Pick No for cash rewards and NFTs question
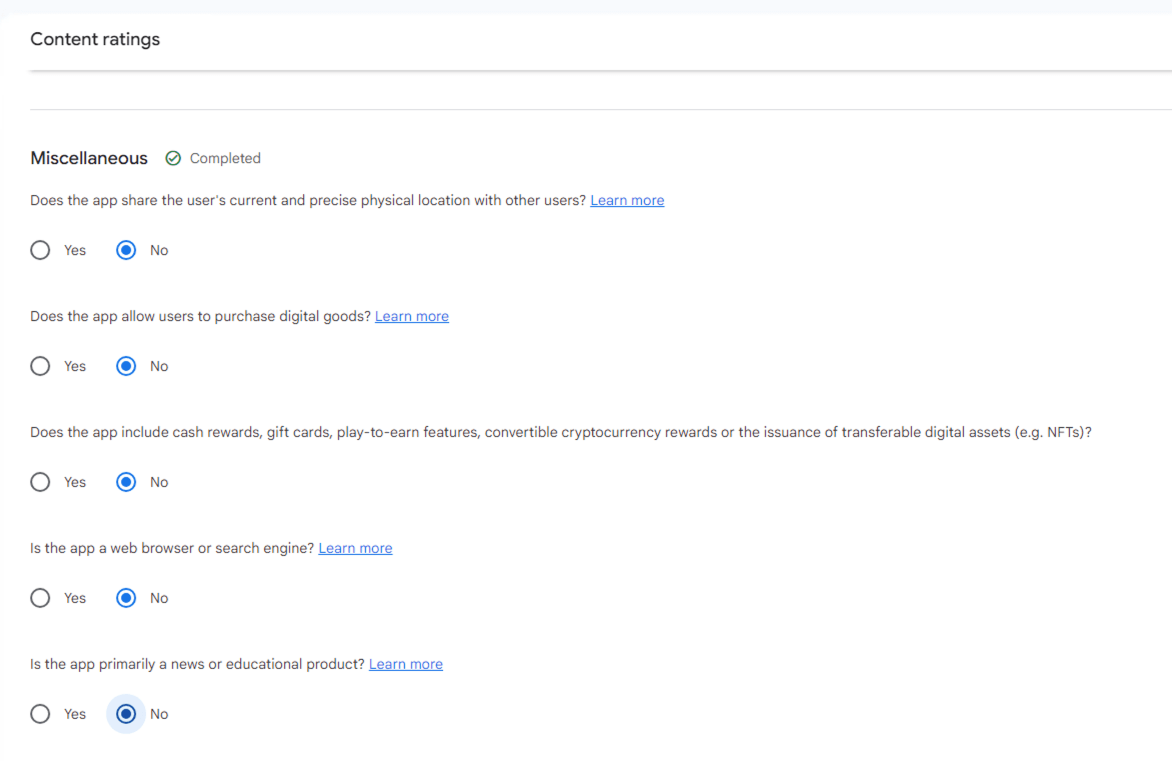The image size is (1172, 761). click(x=126, y=482)
